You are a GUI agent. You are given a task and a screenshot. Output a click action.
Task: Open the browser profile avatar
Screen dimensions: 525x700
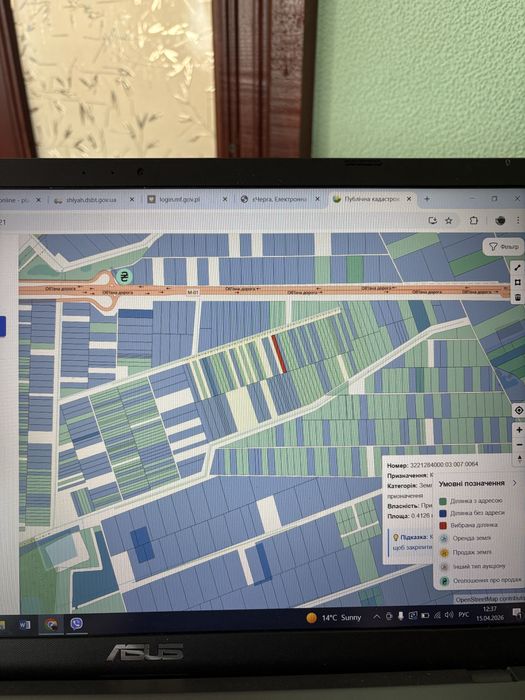point(500,221)
